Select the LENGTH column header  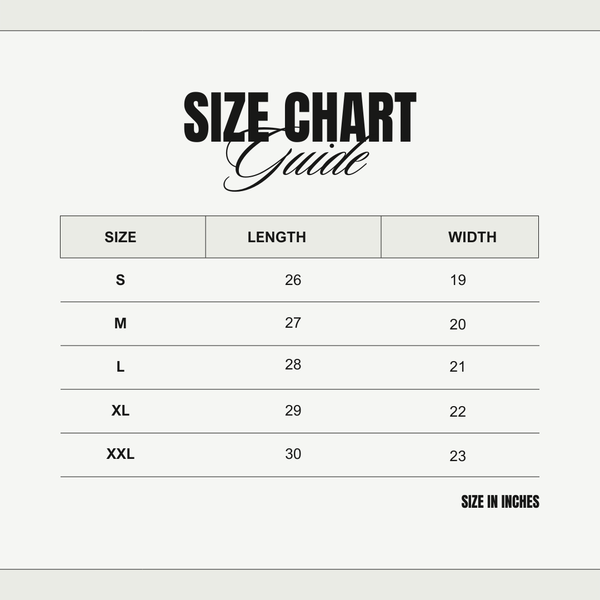click(277, 237)
